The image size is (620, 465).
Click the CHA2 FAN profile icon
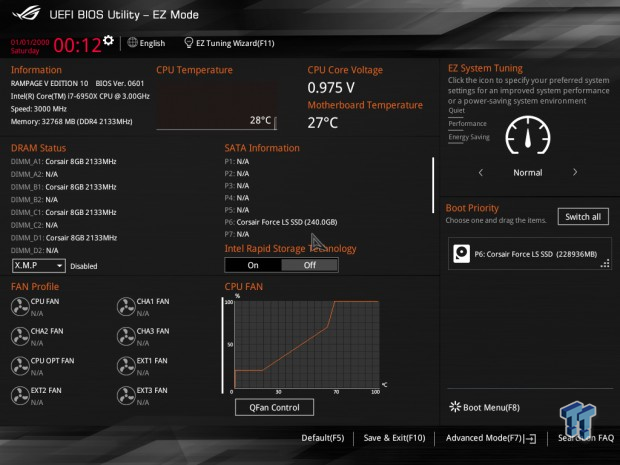pos(20,336)
